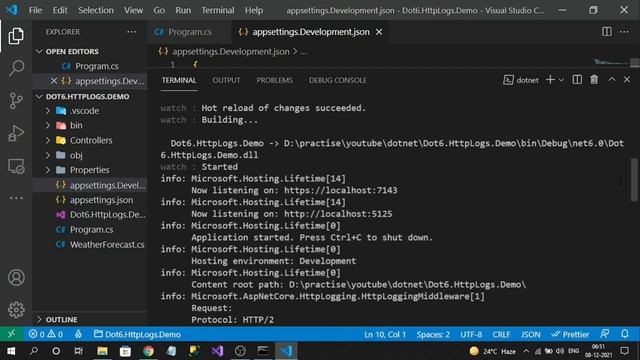This screenshot has height=360, width=640.
Task: Open the File menu
Action: point(35,10)
